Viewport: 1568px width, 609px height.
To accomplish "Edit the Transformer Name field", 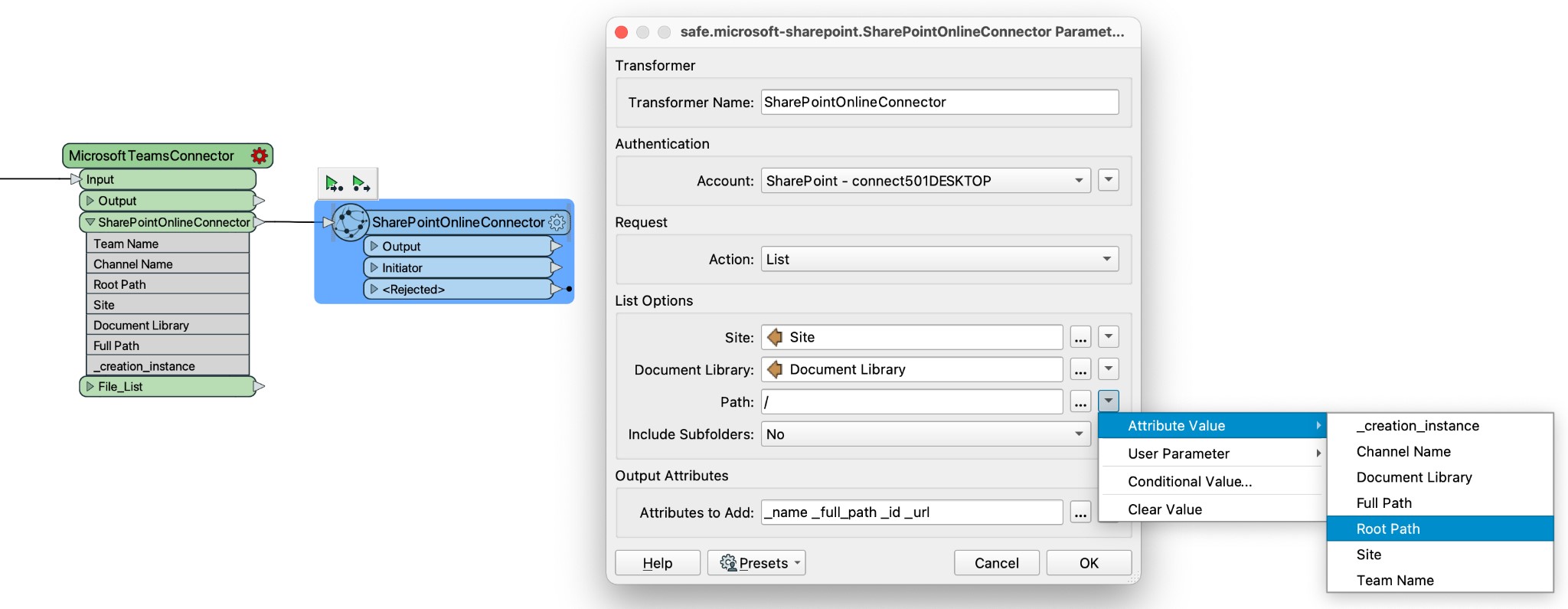I will coord(939,103).
